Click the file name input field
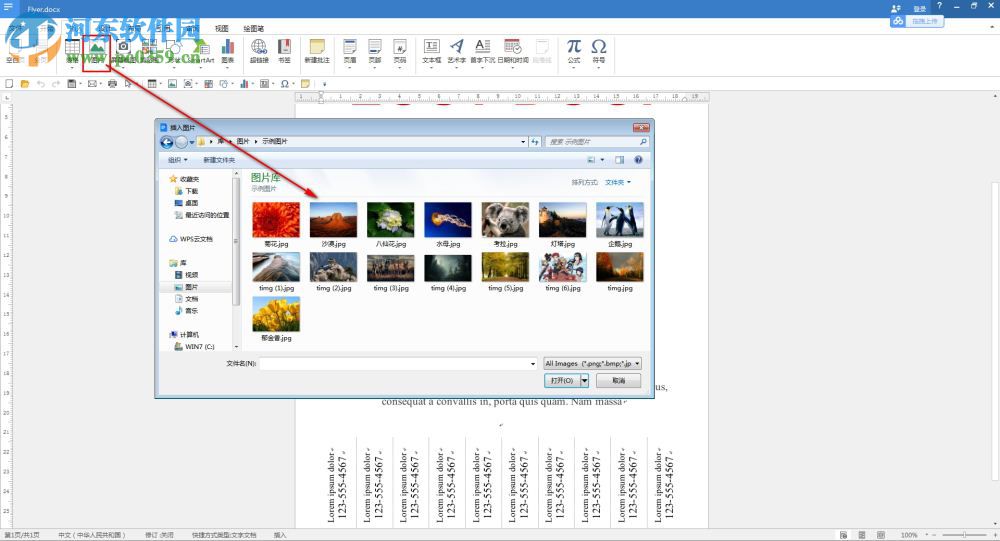This screenshot has width=1000, height=541. tap(393, 364)
